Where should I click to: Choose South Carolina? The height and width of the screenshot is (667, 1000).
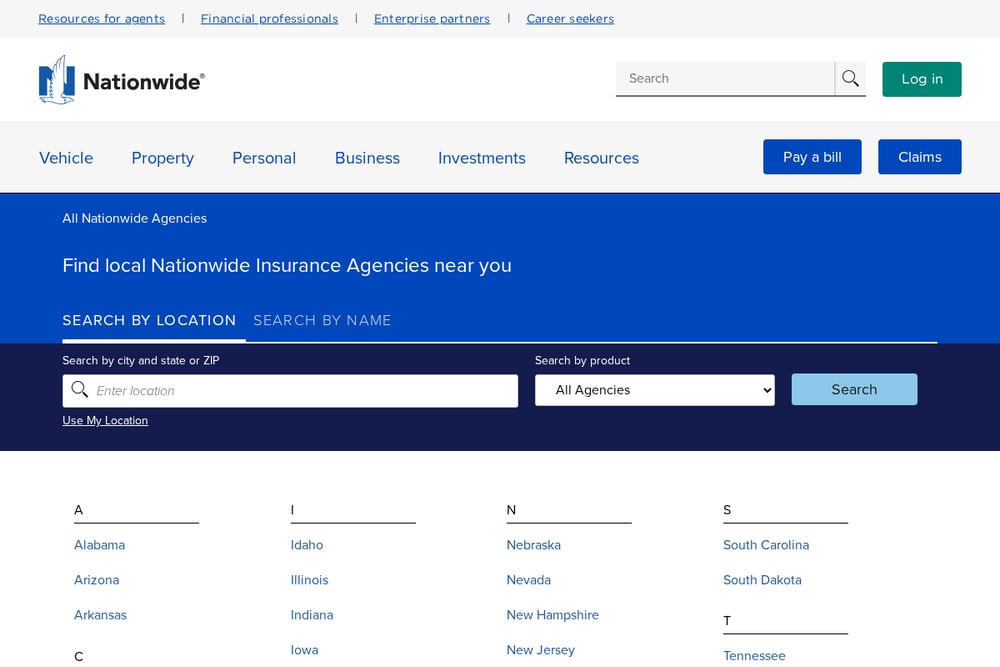[x=766, y=545]
